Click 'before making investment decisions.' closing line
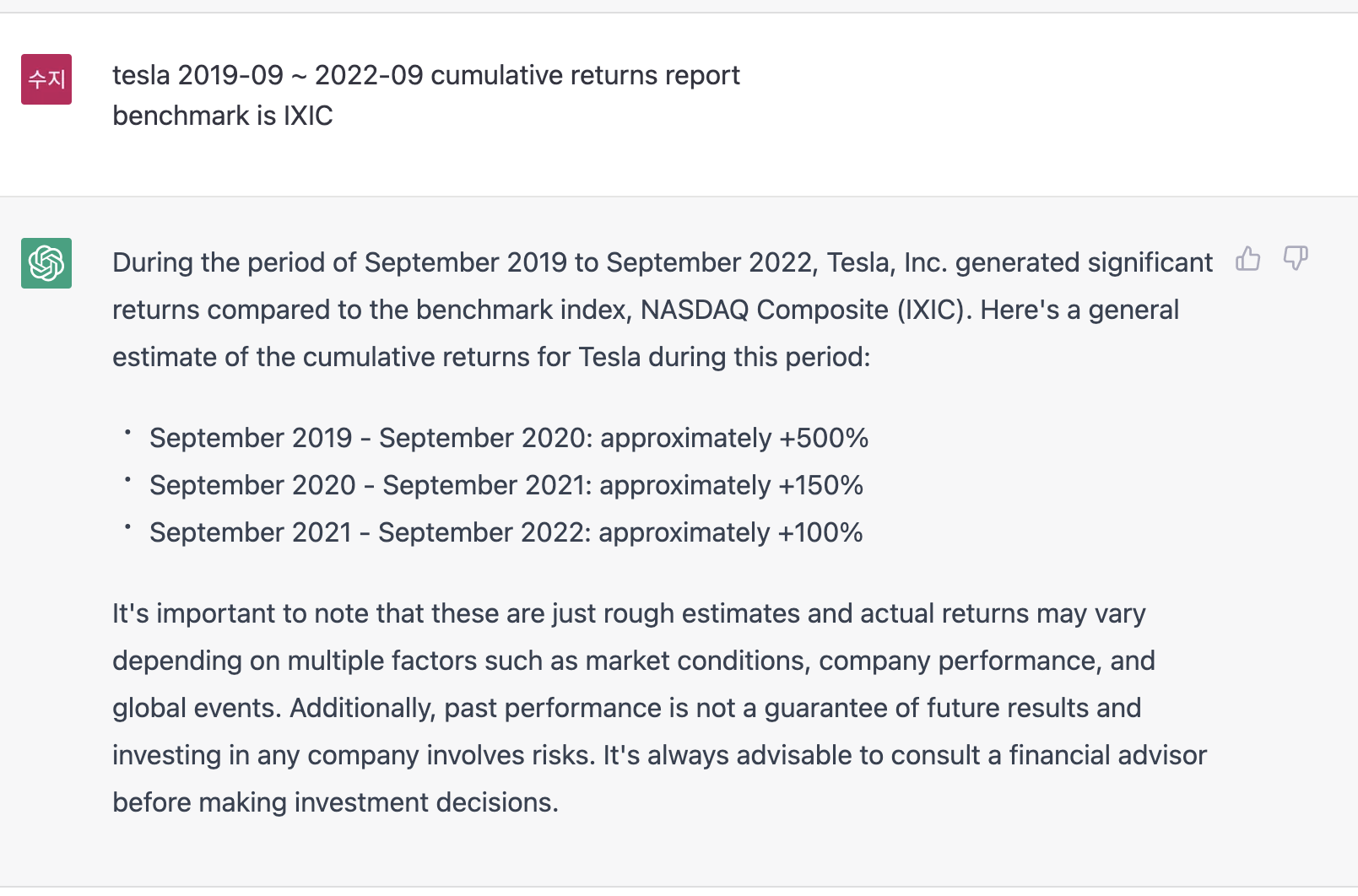The width and height of the screenshot is (1358, 896). pos(335,802)
